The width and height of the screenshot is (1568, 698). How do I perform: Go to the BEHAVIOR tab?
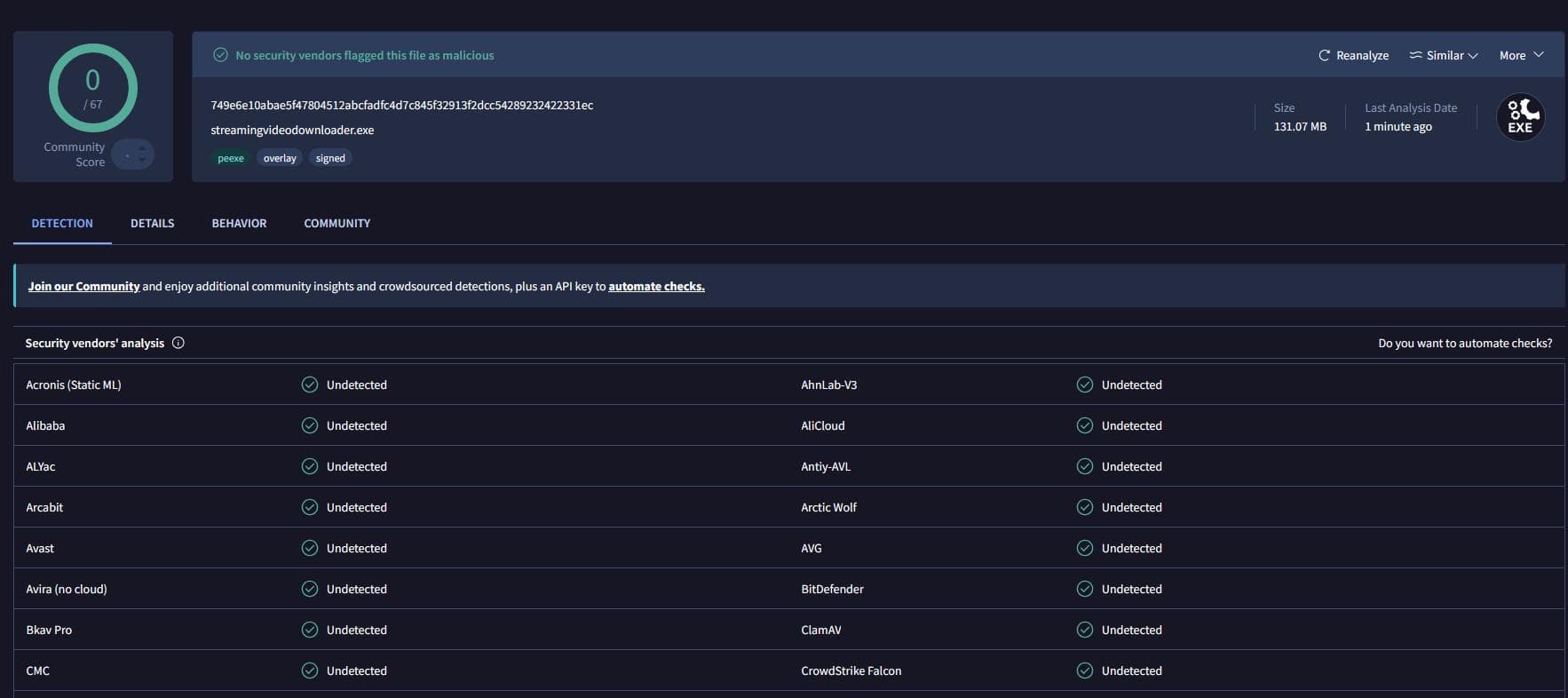tap(239, 223)
